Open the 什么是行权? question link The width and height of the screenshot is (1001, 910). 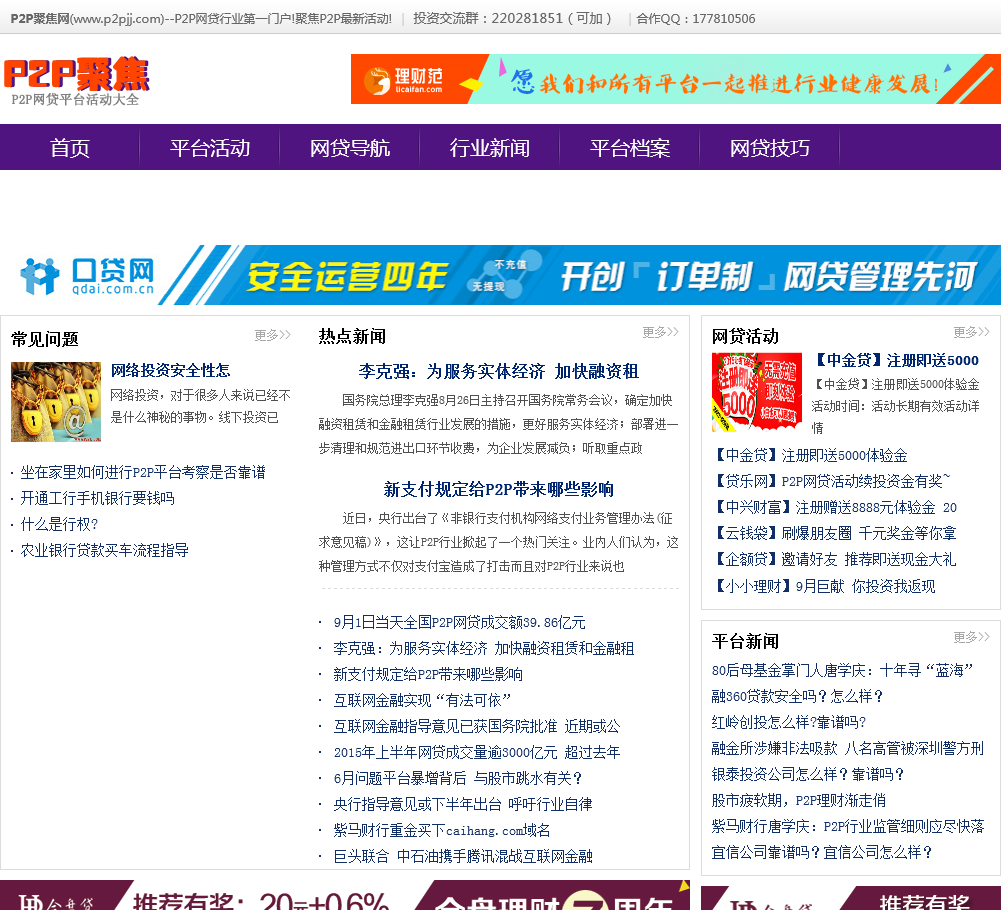click(x=59, y=524)
